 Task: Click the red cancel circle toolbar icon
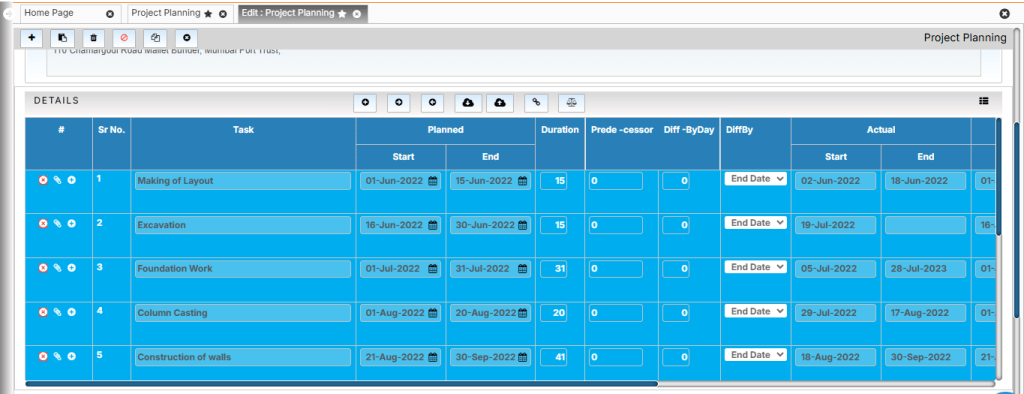point(124,38)
